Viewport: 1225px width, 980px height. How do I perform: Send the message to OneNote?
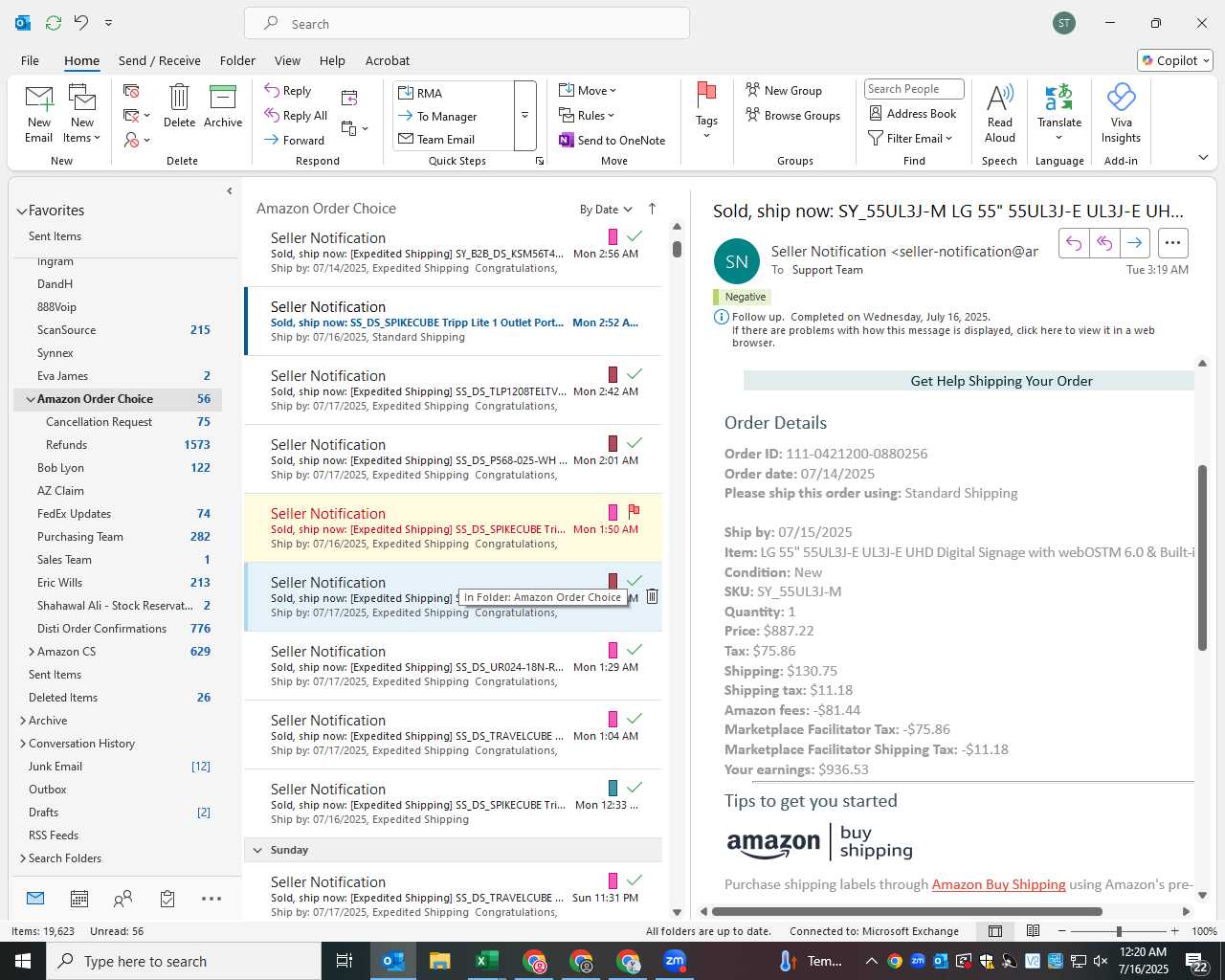(x=612, y=140)
